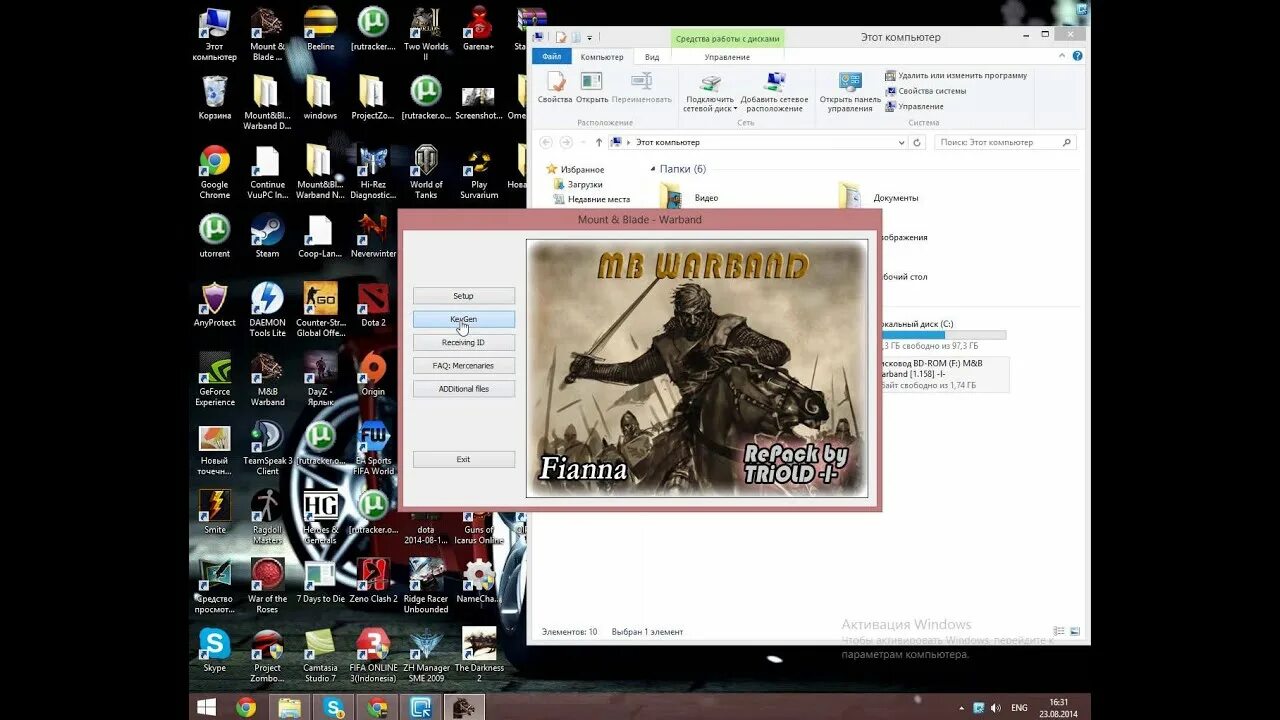Open FAQ: Mercenaries
The width and height of the screenshot is (1280, 720).
(464, 366)
